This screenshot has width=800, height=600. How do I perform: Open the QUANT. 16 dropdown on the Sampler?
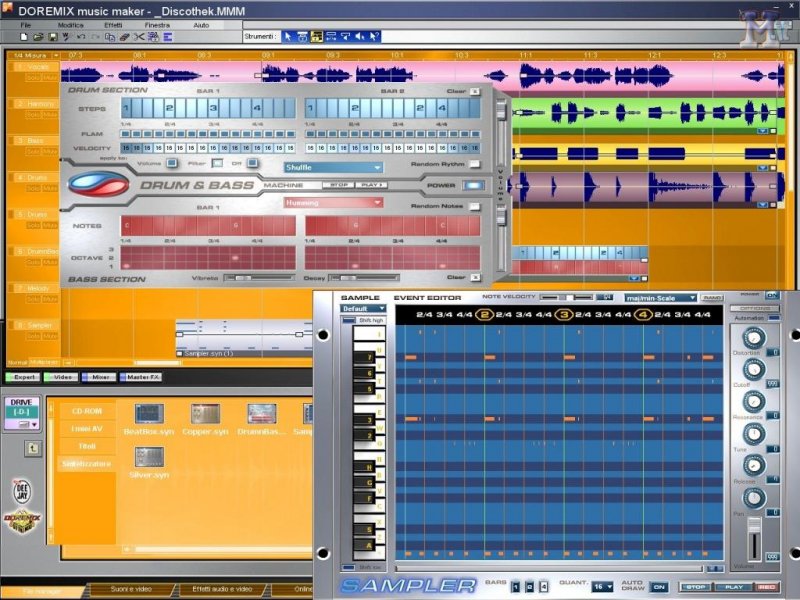tap(601, 587)
